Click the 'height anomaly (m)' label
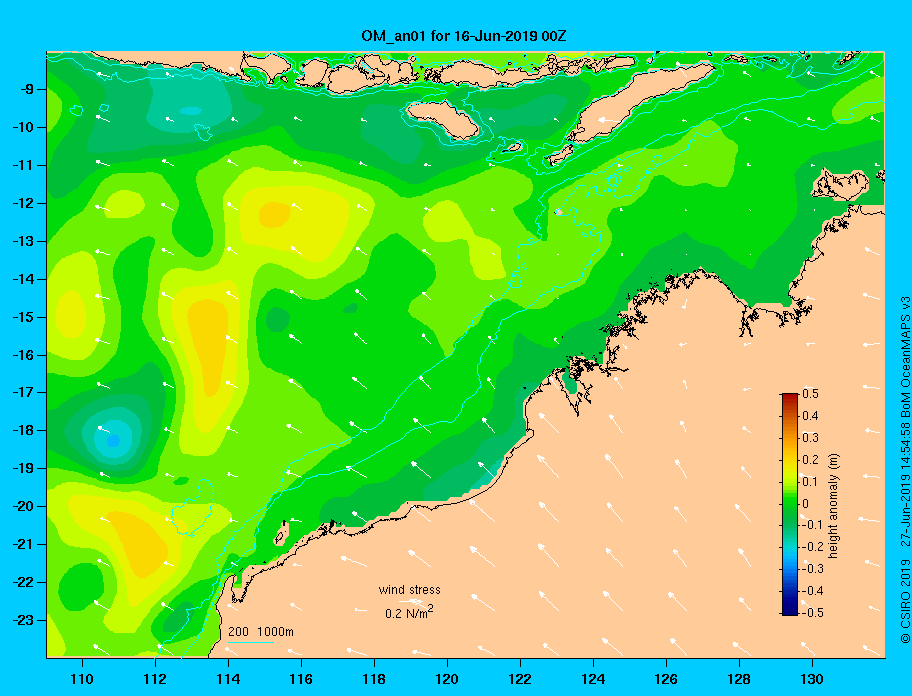912x696 pixels. point(834,505)
